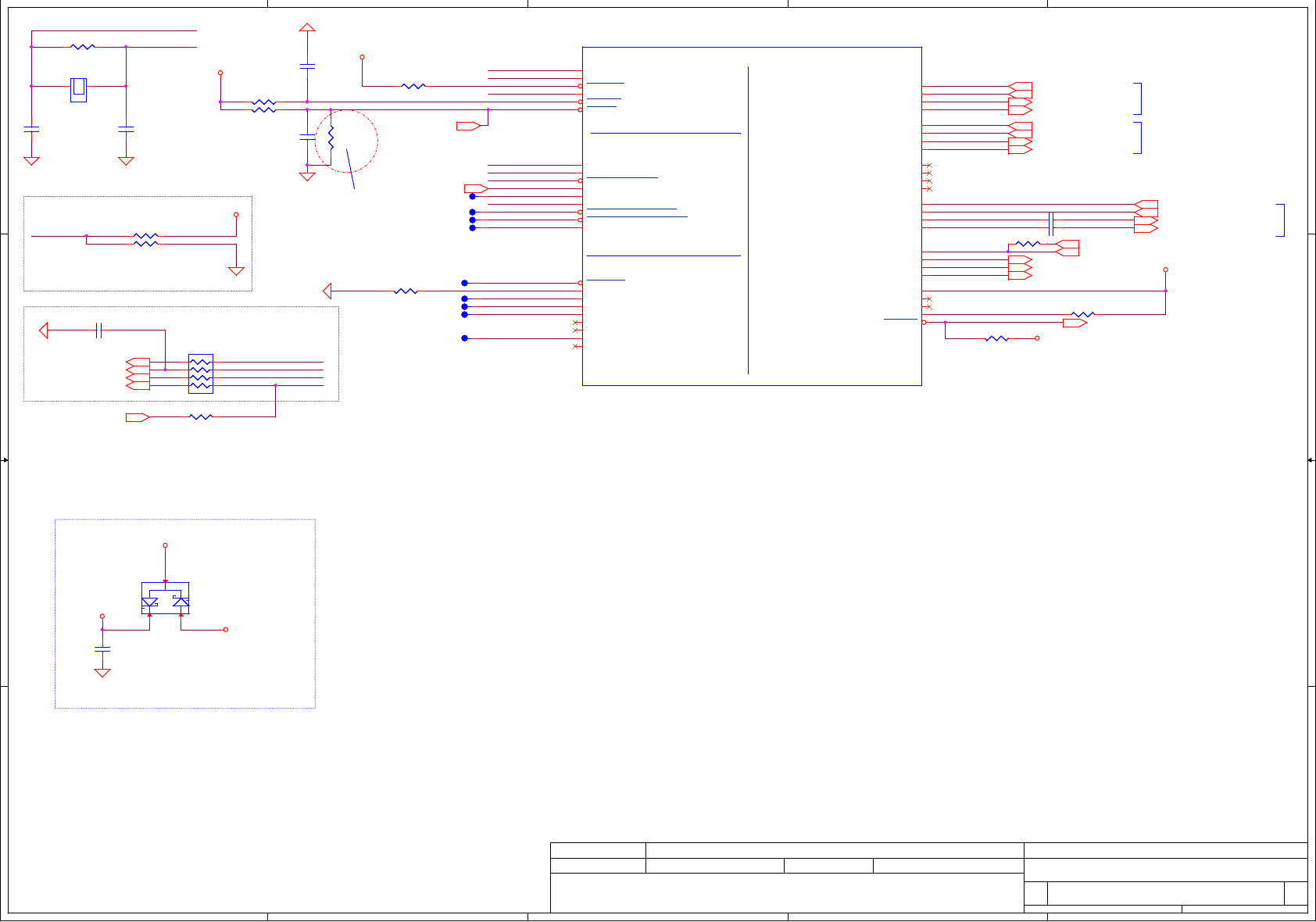Click the left-pointing arrow wired to a horizontal capacitor
The image size is (1316, 922).
[44, 331]
